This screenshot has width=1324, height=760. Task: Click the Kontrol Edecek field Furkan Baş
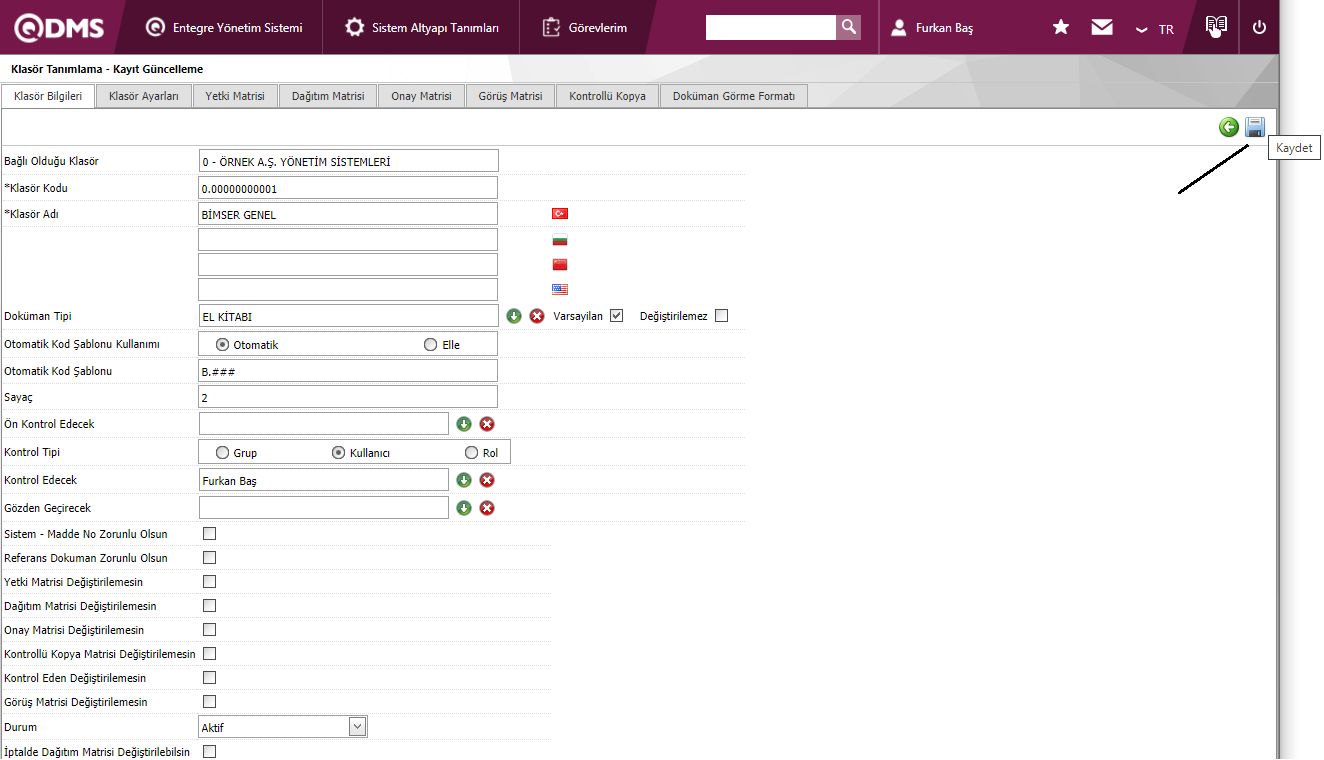click(324, 480)
